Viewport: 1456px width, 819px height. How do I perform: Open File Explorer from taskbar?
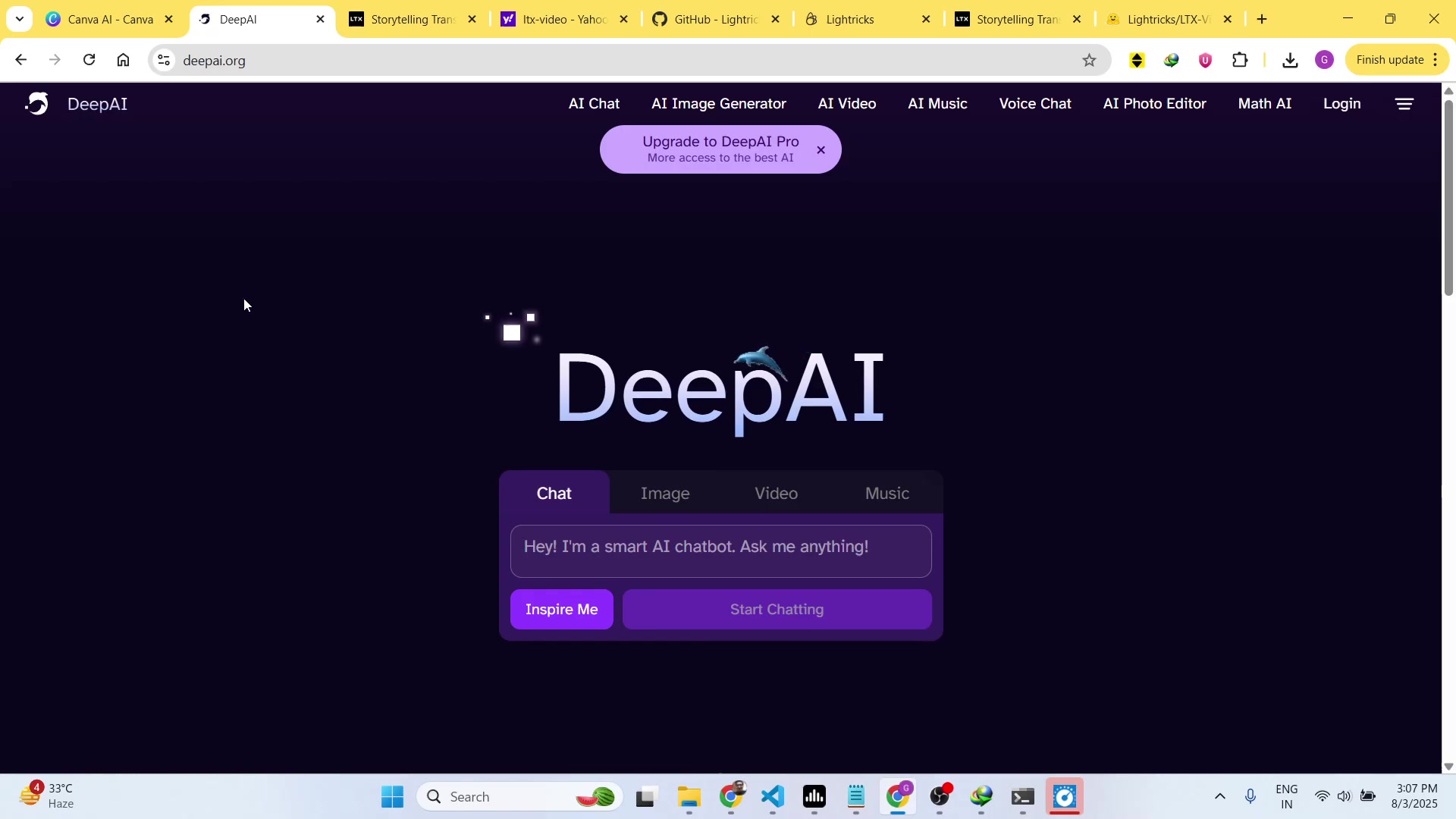[689, 797]
